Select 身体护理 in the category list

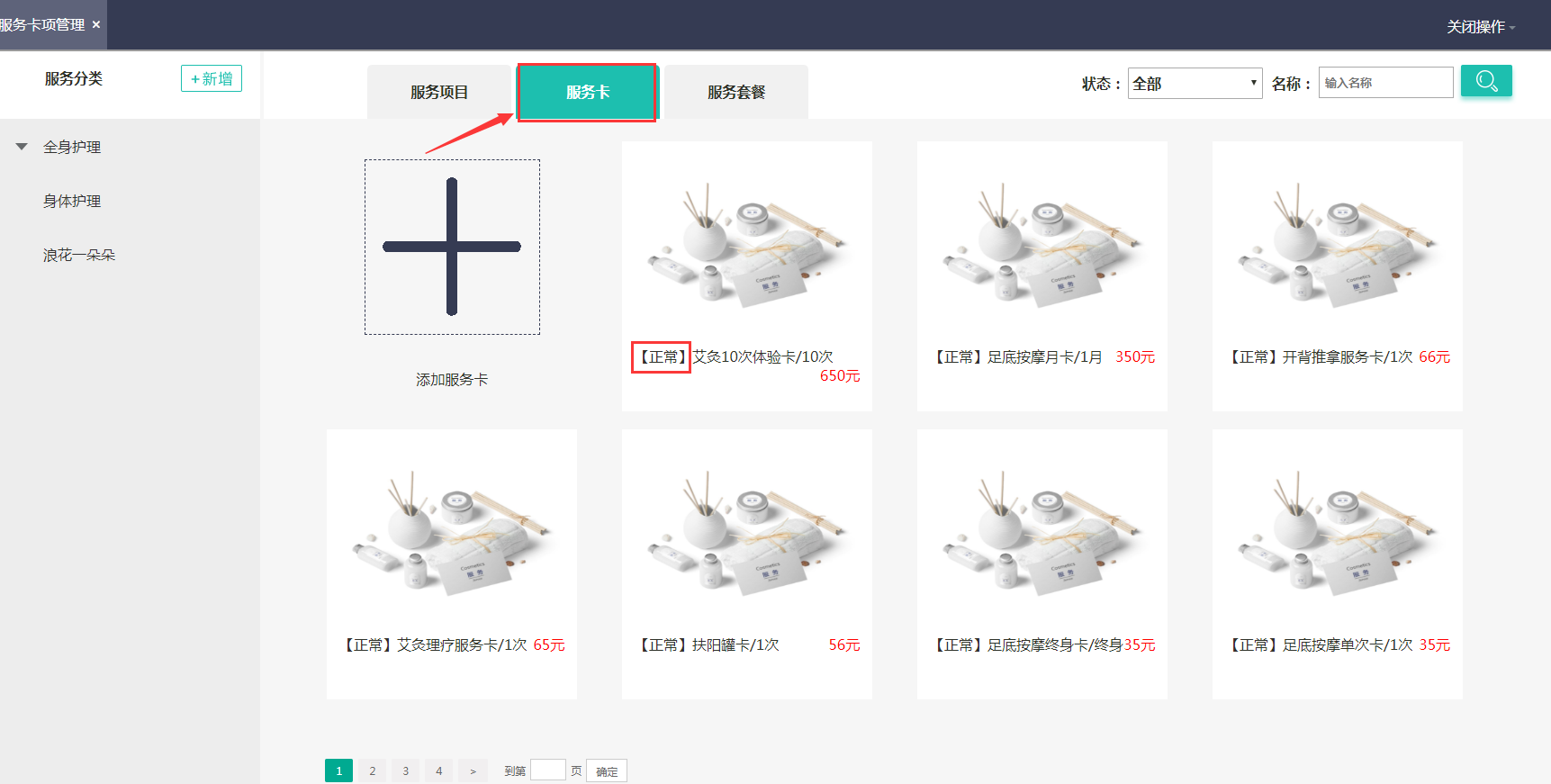tap(72, 201)
